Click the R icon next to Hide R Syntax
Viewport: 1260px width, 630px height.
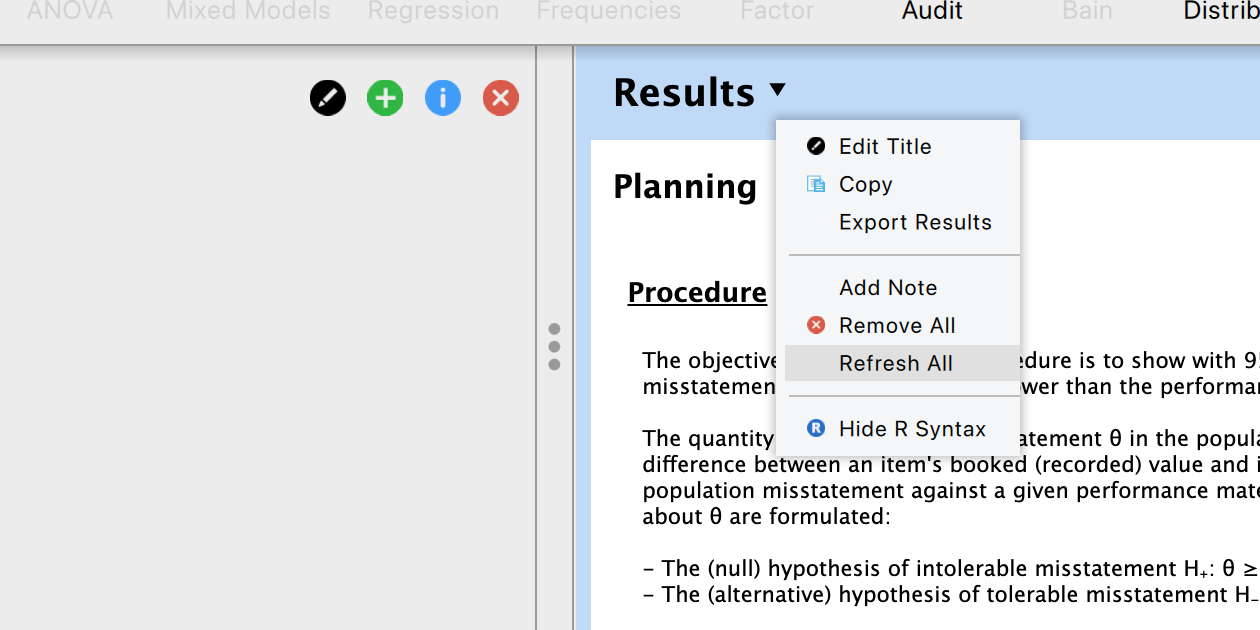[x=815, y=428]
